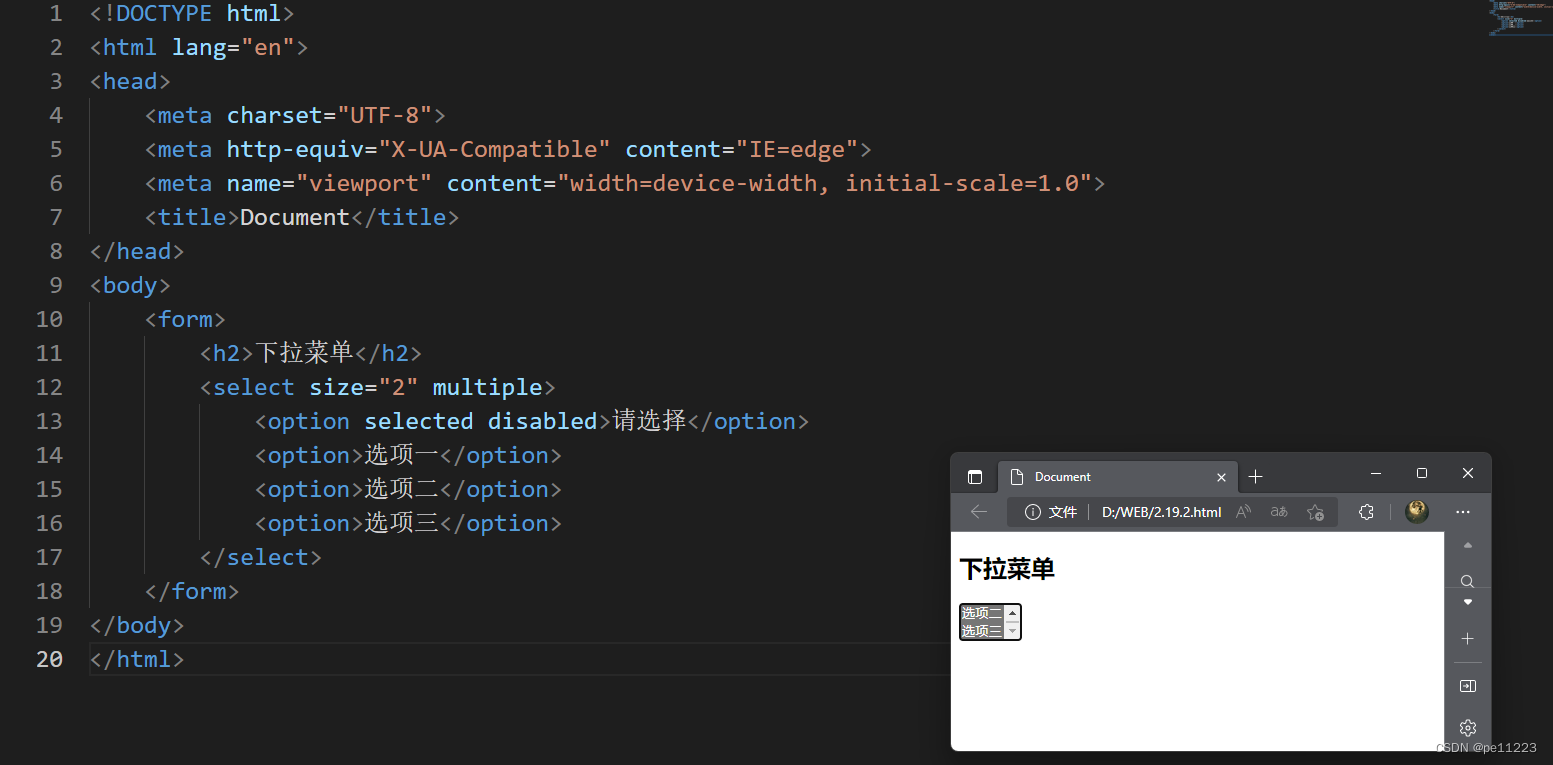This screenshot has height=765, width=1553.
Task: Open the translate icon in address bar
Action: pyautogui.click(x=1279, y=512)
